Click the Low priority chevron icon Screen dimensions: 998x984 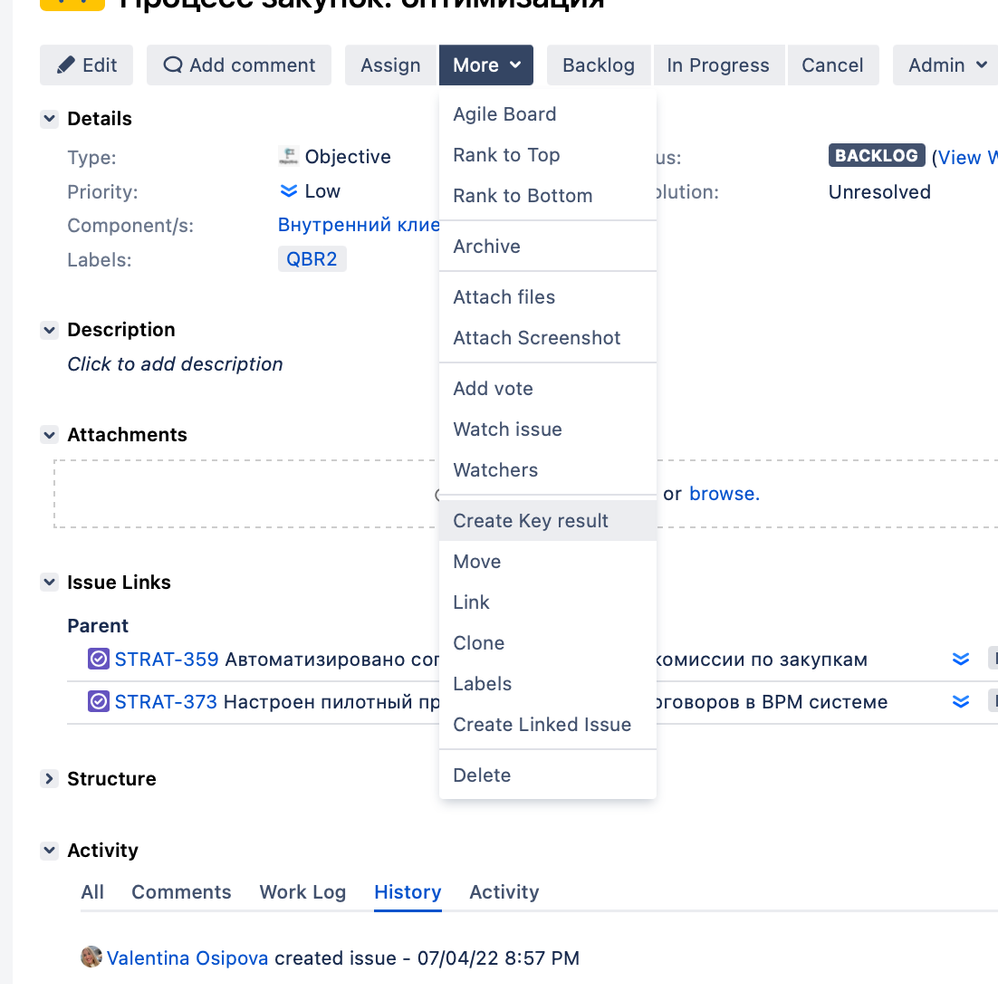(x=286, y=191)
